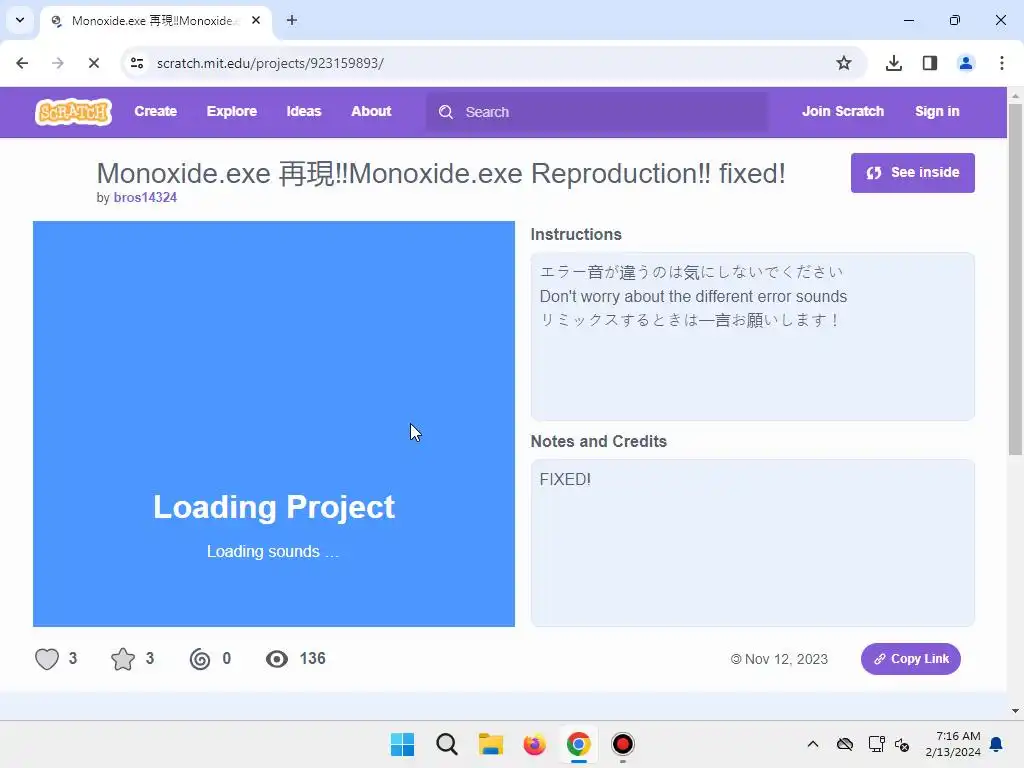Image resolution: width=1024 pixels, height=768 pixels.
Task: Click muted volume tray icon
Action: [x=903, y=744]
